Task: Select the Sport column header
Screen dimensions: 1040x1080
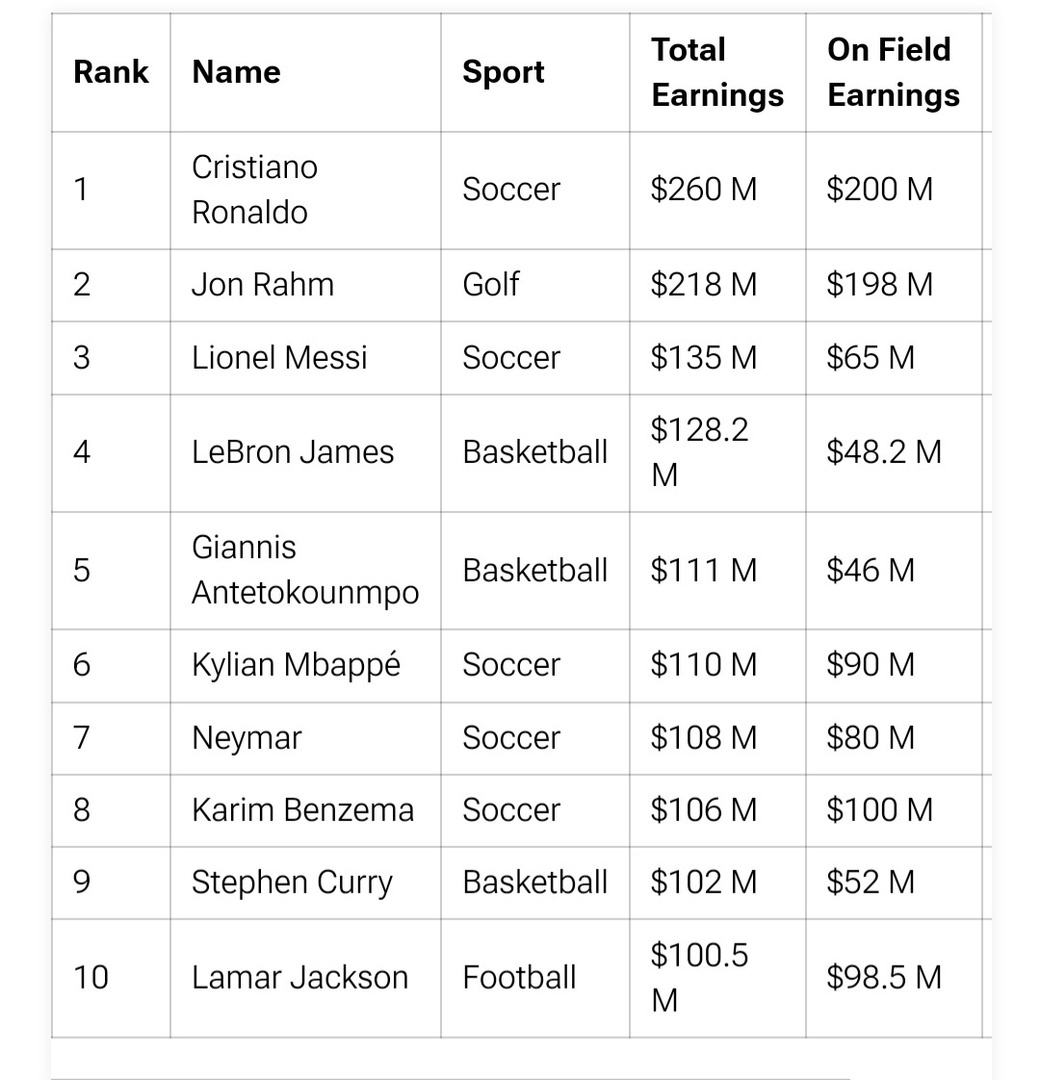Action: click(503, 72)
